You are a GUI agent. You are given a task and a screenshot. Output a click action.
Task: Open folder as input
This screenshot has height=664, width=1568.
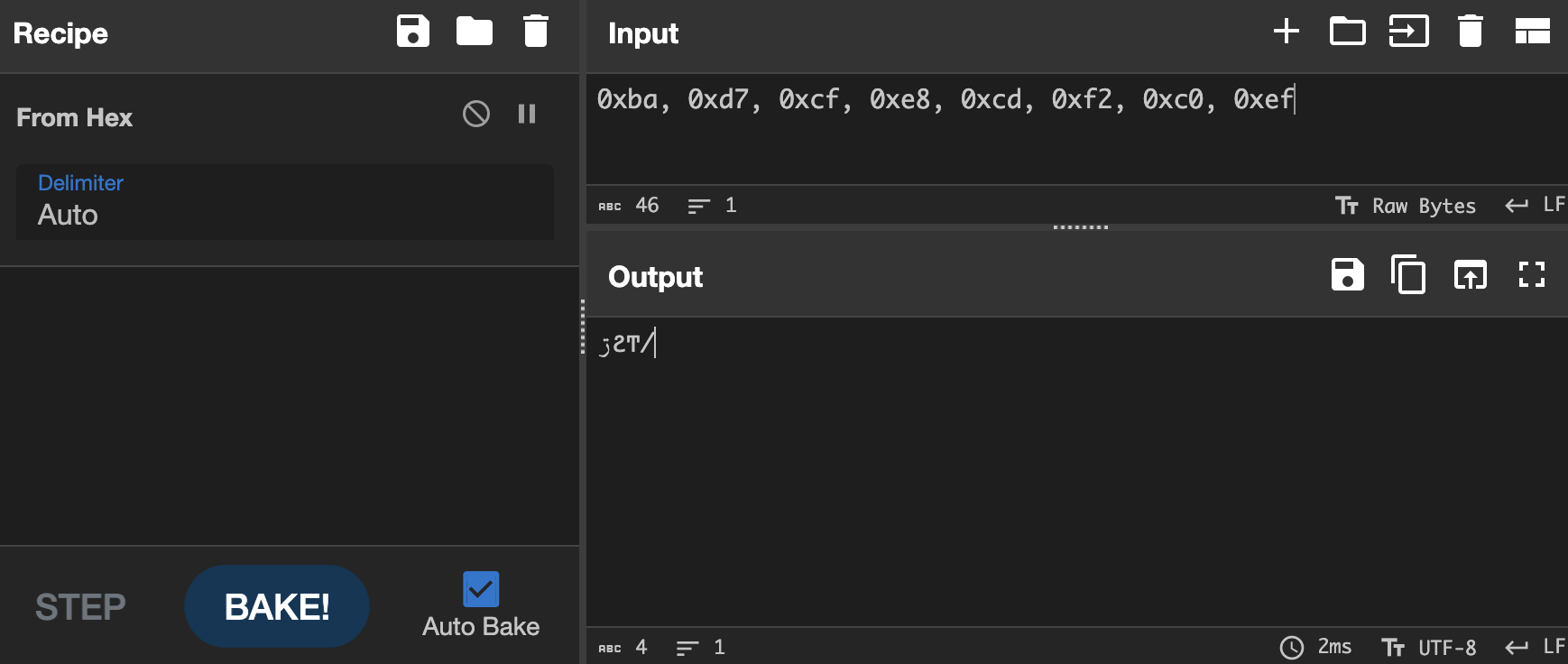[1348, 32]
